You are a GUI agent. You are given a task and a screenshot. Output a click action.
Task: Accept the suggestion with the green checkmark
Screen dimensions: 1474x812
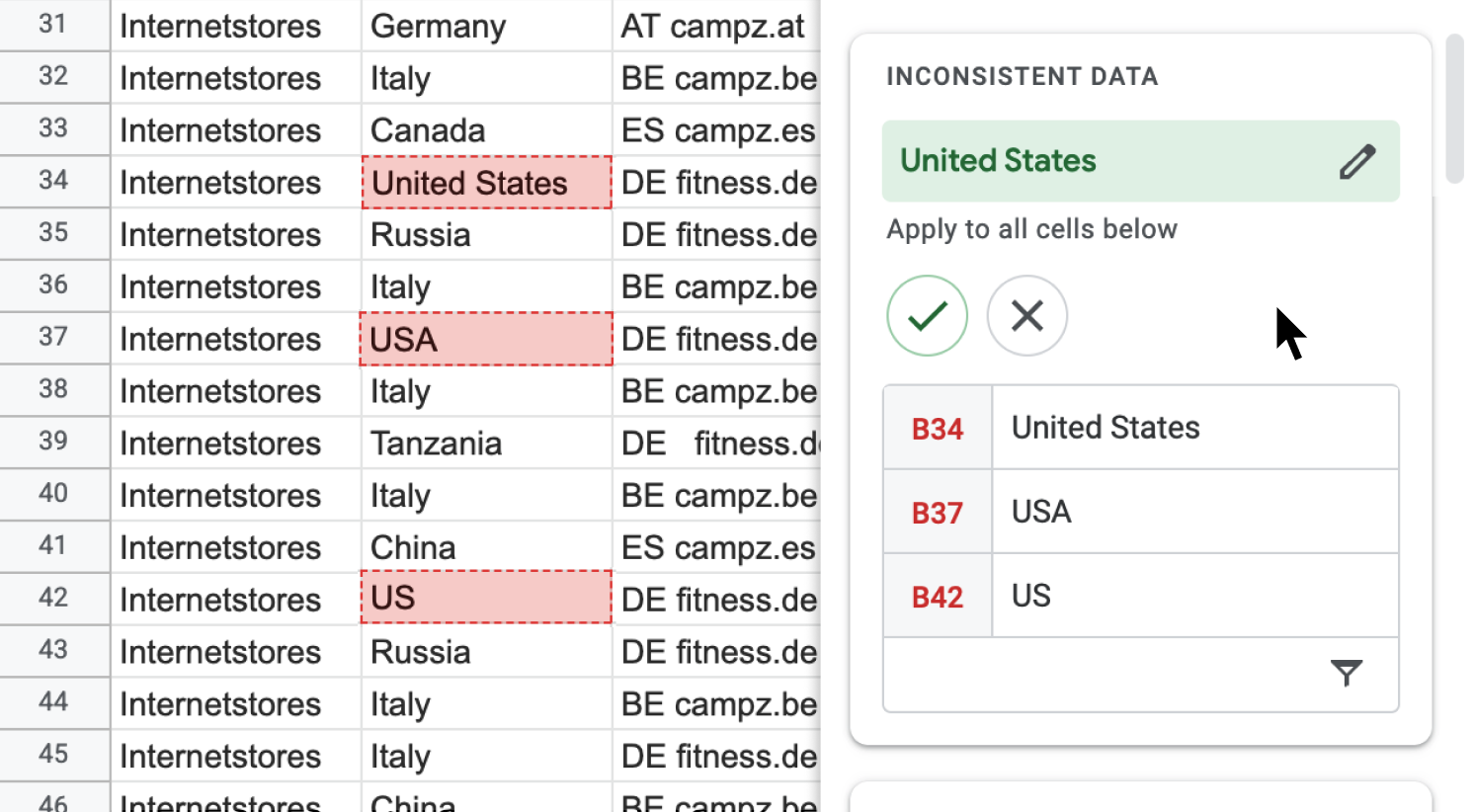pyautogui.click(x=928, y=316)
